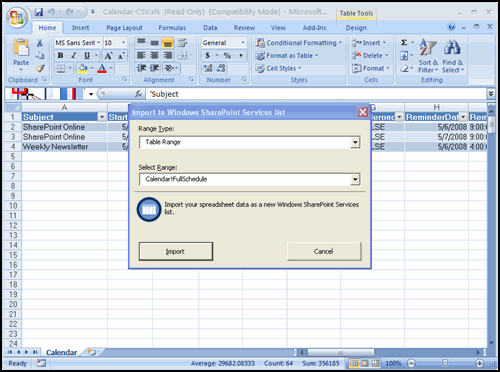Screen dimensions: 500x372
Task: Click Cancel in import dialog
Action: click(324, 251)
